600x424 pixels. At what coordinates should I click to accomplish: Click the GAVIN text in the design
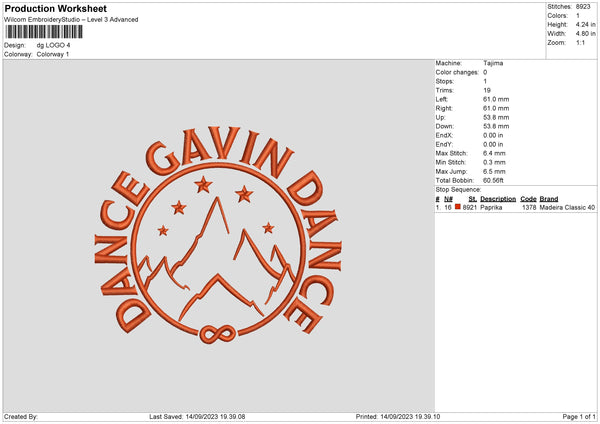point(220,151)
